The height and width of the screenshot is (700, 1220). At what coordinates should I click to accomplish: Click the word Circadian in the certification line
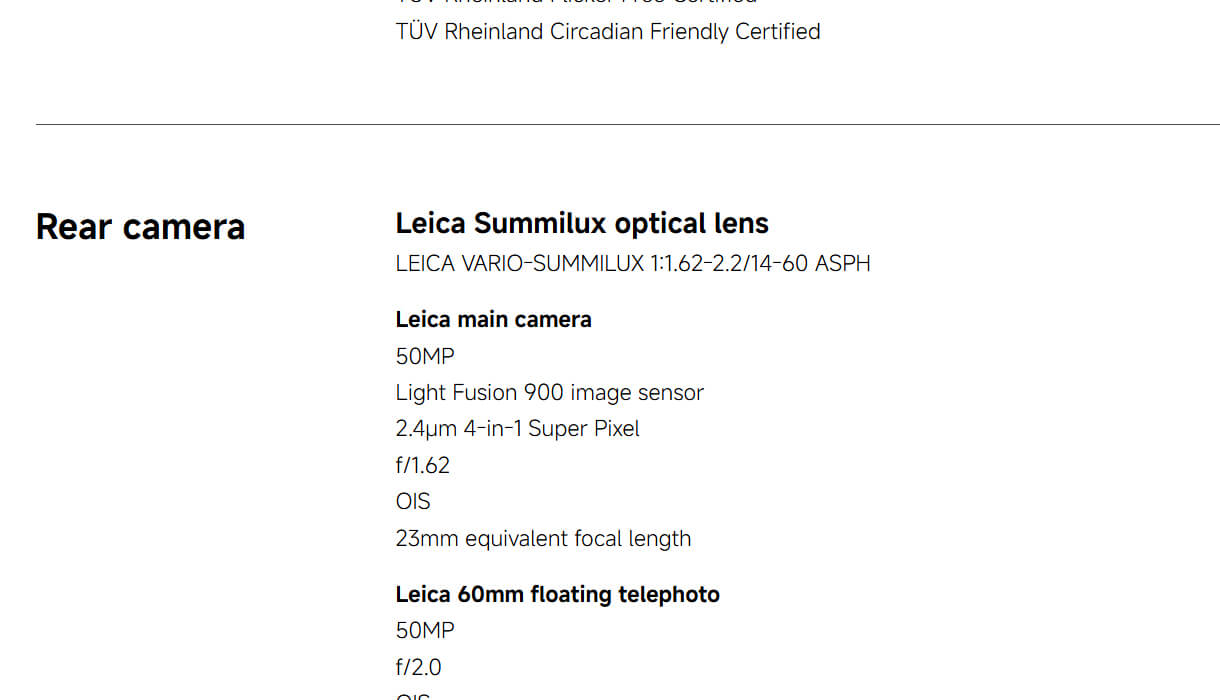click(x=597, y=32)
